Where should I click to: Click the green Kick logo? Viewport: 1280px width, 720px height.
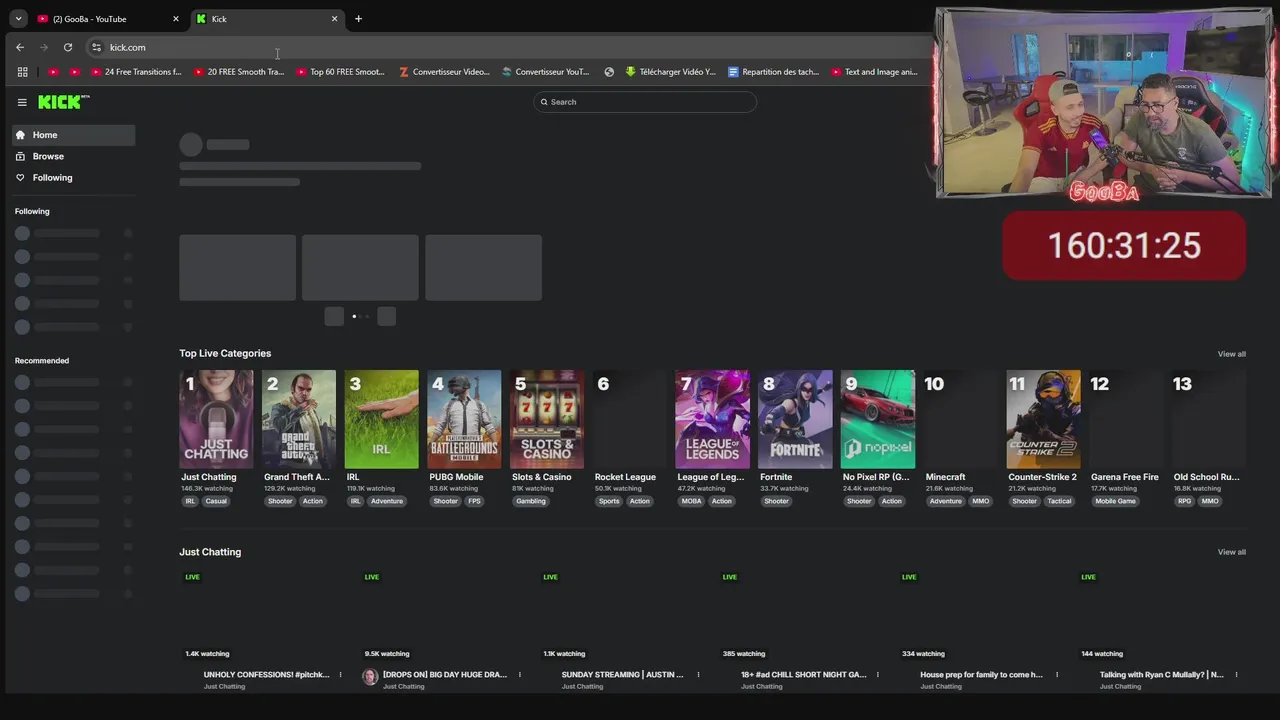[63, 102]
